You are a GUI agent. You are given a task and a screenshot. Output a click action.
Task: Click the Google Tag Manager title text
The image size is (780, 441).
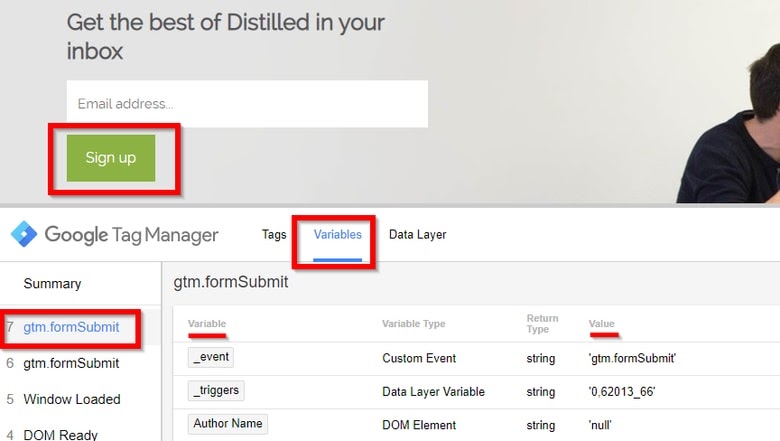(x=131, y=235)
